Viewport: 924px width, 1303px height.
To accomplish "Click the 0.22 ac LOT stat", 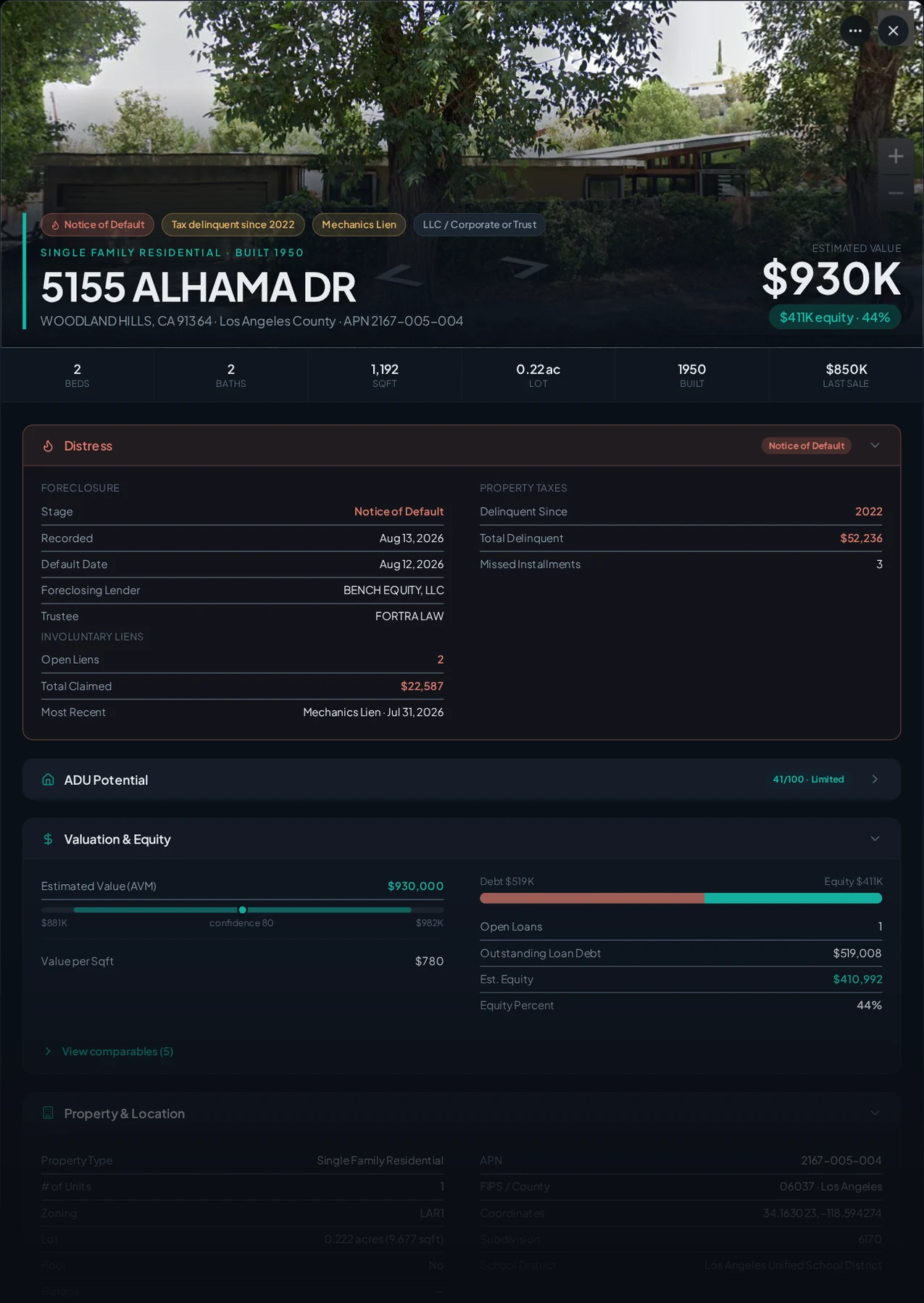I will tap(538, 375).
